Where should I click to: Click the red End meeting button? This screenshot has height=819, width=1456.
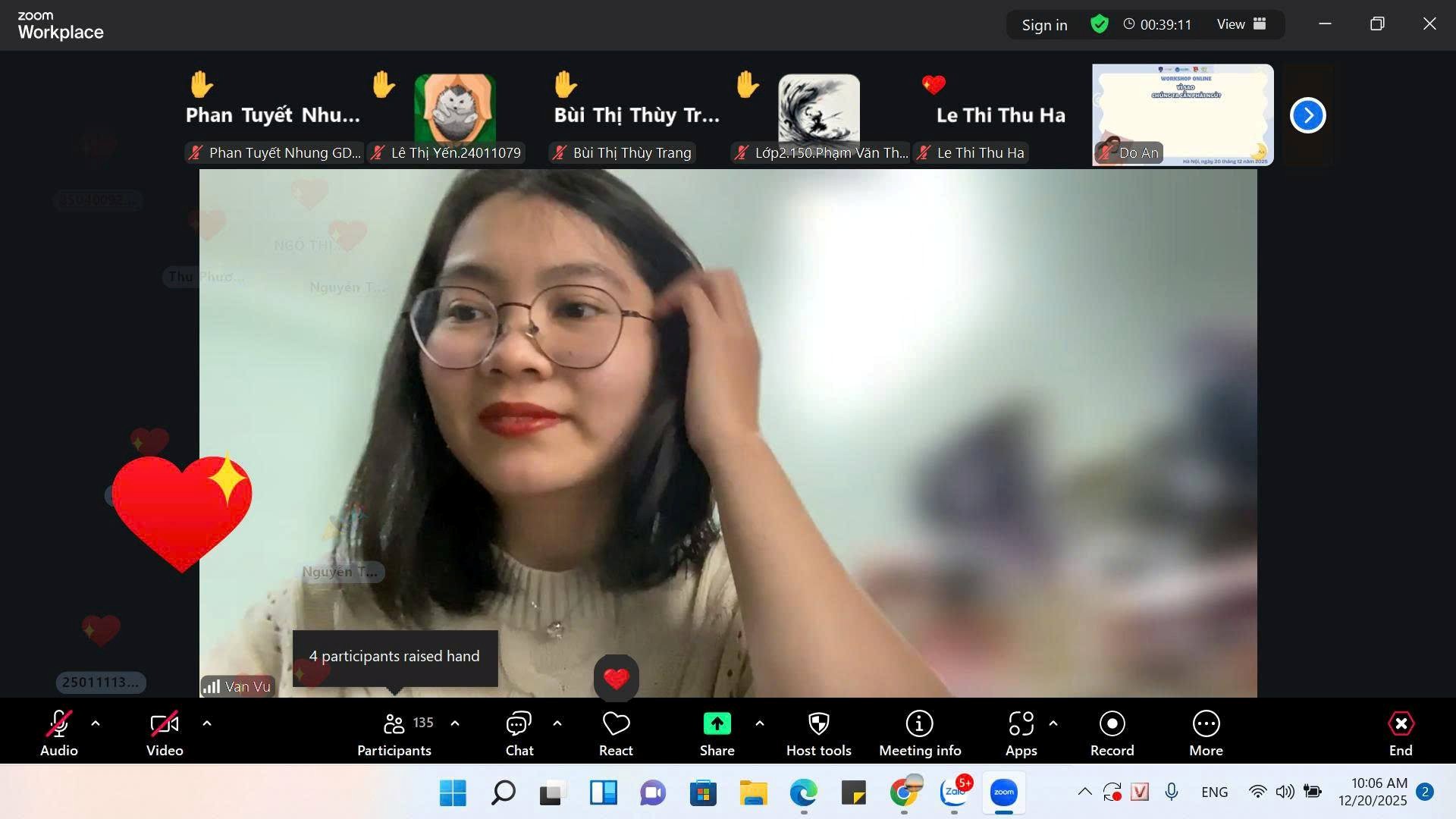coord(1400,724)
